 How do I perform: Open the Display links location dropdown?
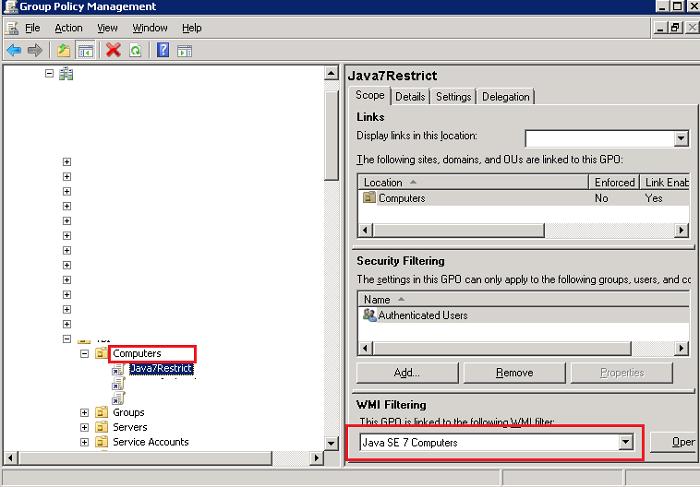click(681, 139)
